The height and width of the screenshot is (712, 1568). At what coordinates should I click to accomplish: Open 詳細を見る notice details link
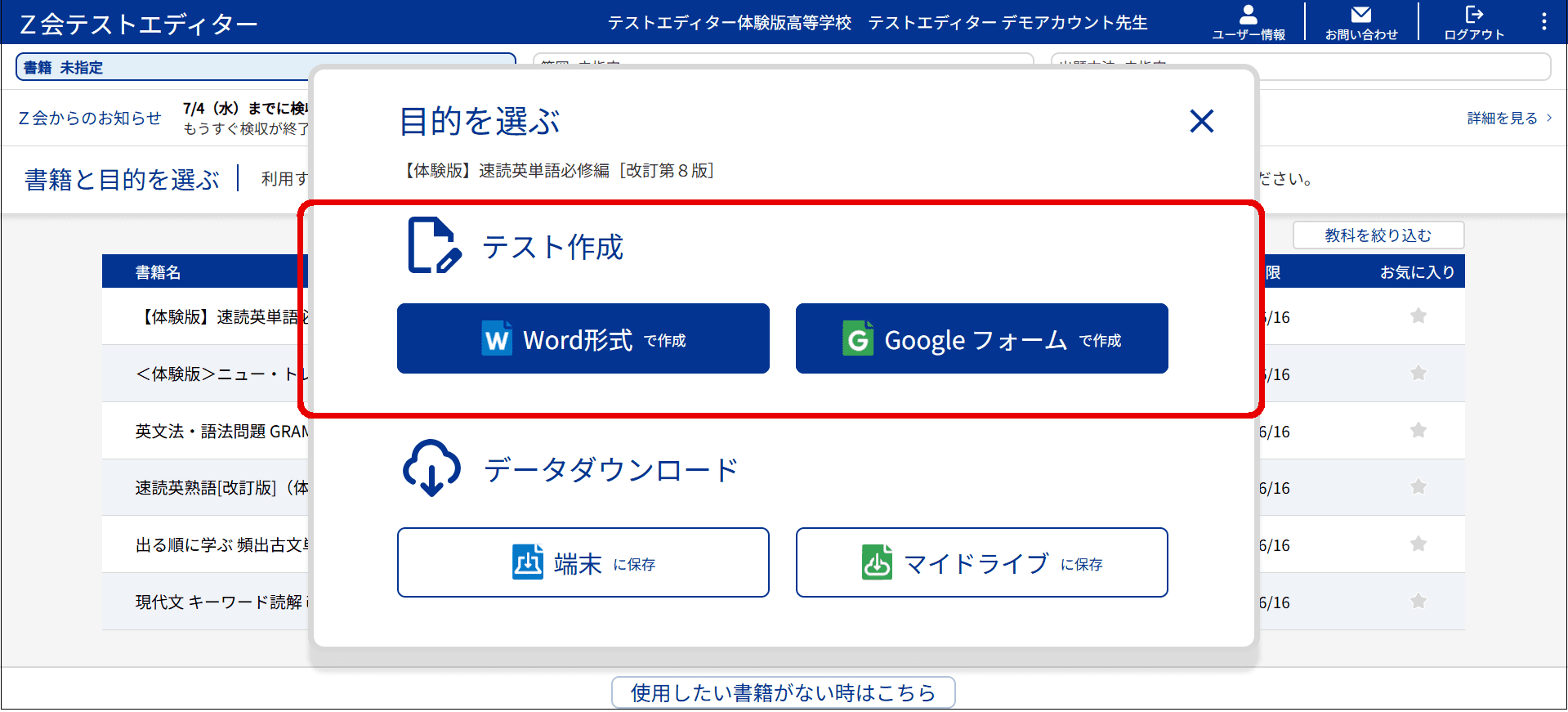pyautogui.click(x=1508, y=119)
